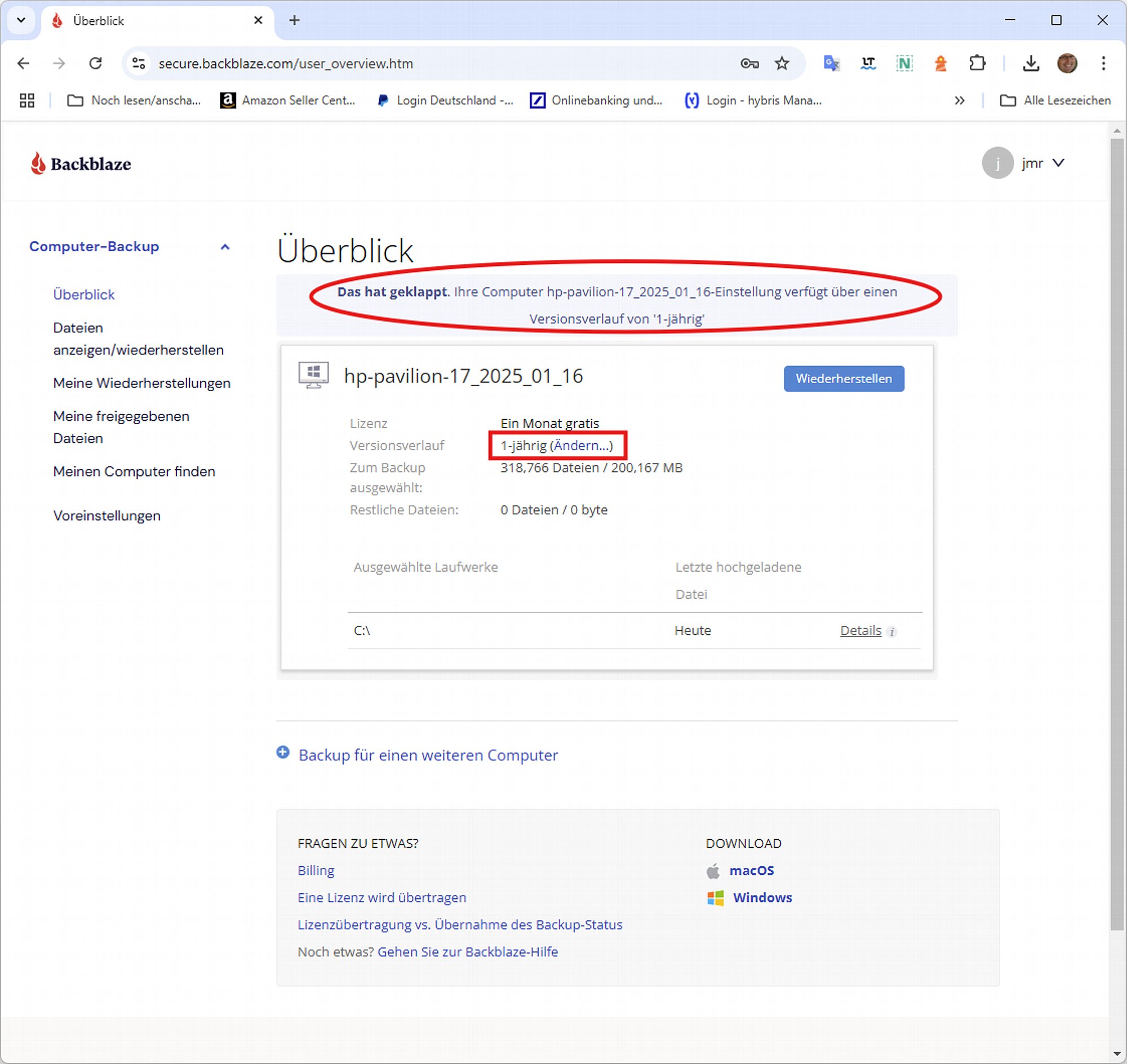Click the plus icon for another computer backup
Image resolution: width=1127 pixels, height=1064 pixels.
[283, 753]
